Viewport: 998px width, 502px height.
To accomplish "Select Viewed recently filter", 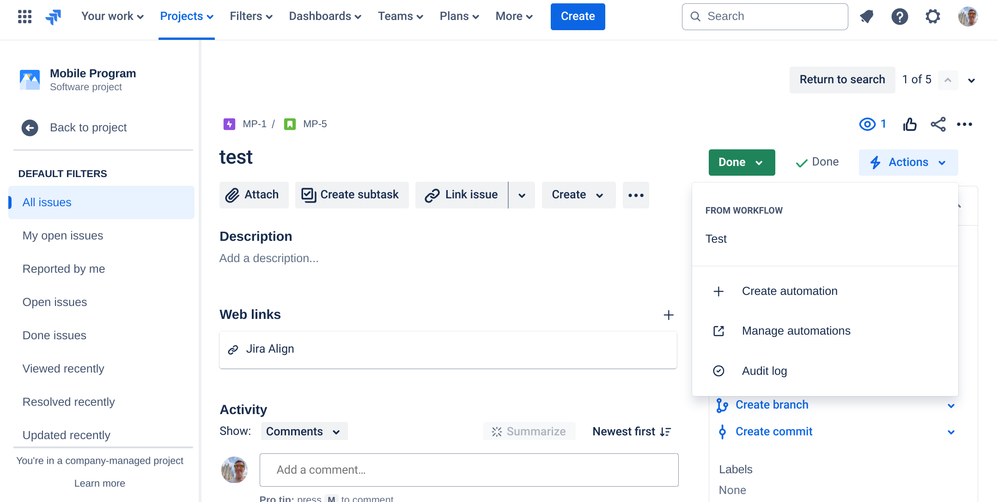I will click(101, 369).
